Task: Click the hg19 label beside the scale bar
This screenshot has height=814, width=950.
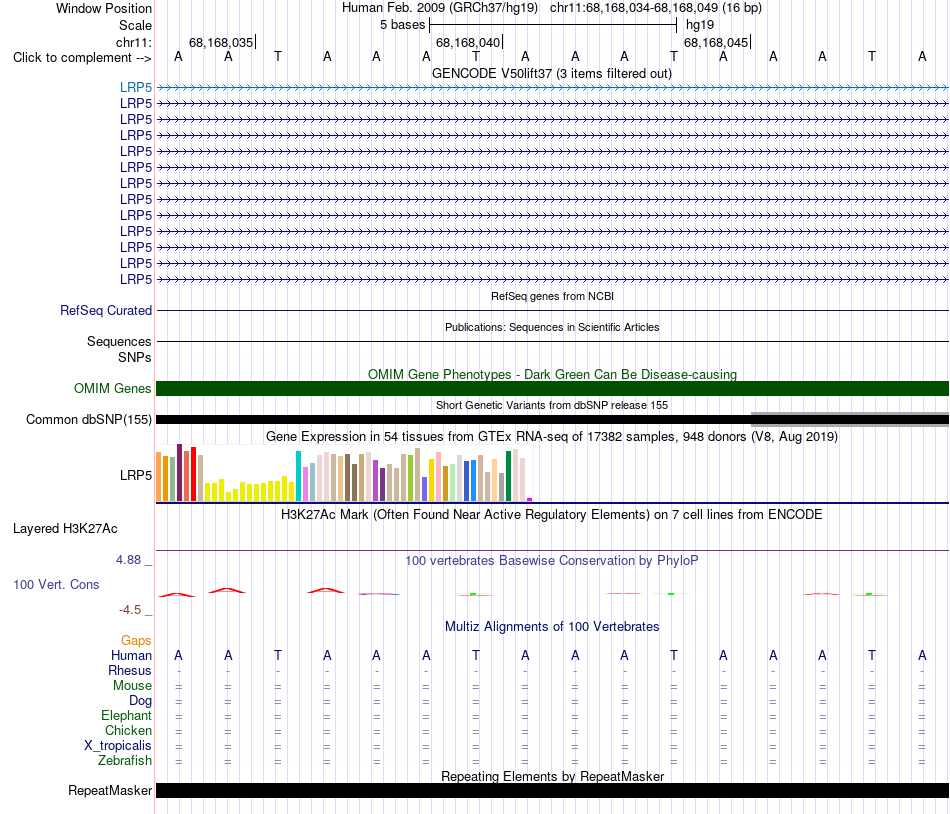Action: tap(700, 25)
